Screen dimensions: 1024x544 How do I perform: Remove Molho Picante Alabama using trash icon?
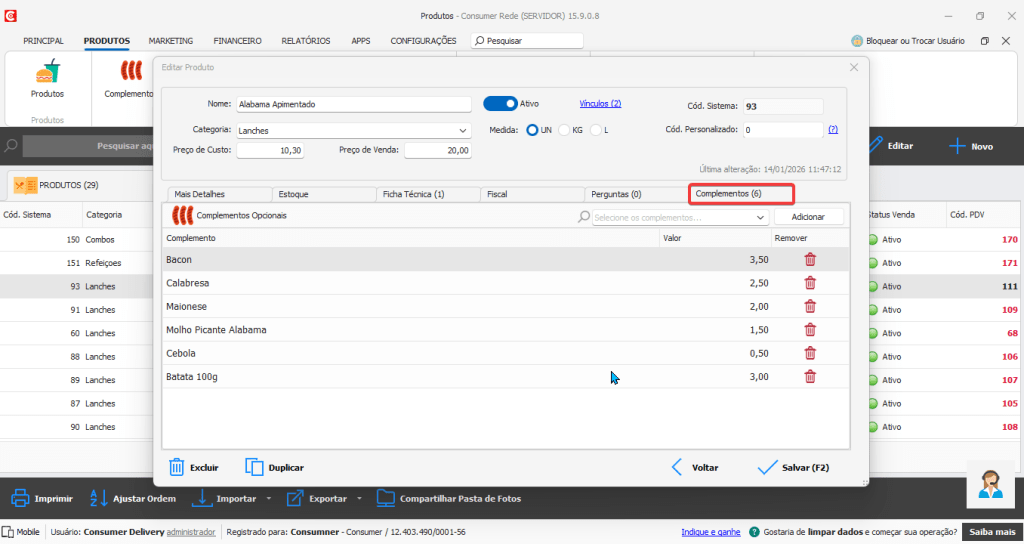click(810, 330)
